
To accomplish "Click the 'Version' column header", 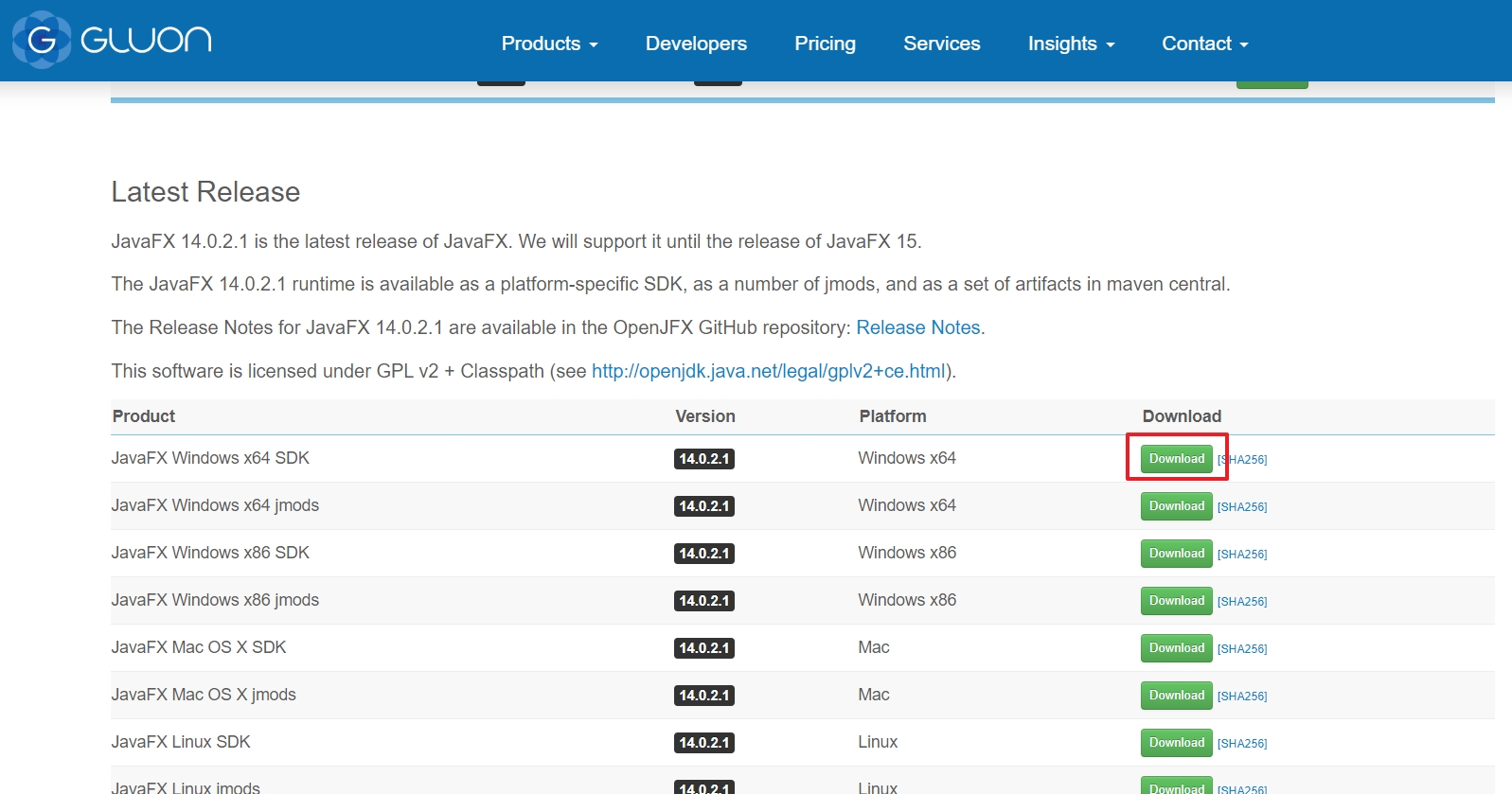I will pyautogui.click(x=705, y=416).
